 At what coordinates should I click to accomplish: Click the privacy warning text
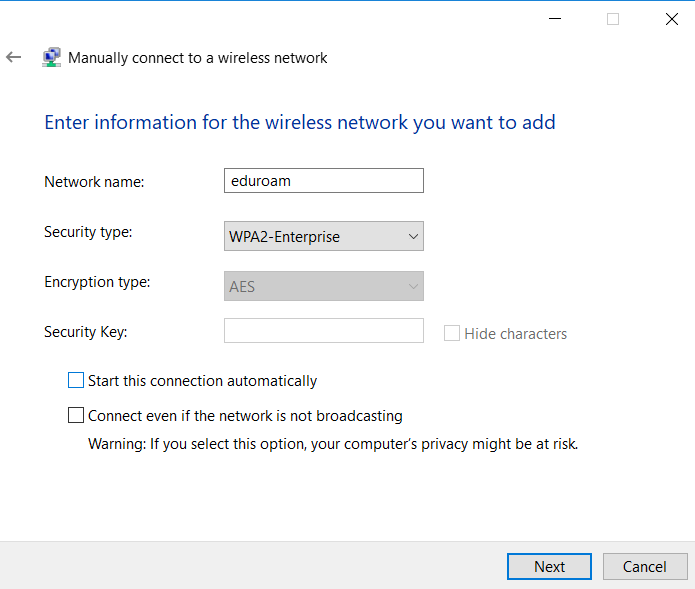[333, 444]
